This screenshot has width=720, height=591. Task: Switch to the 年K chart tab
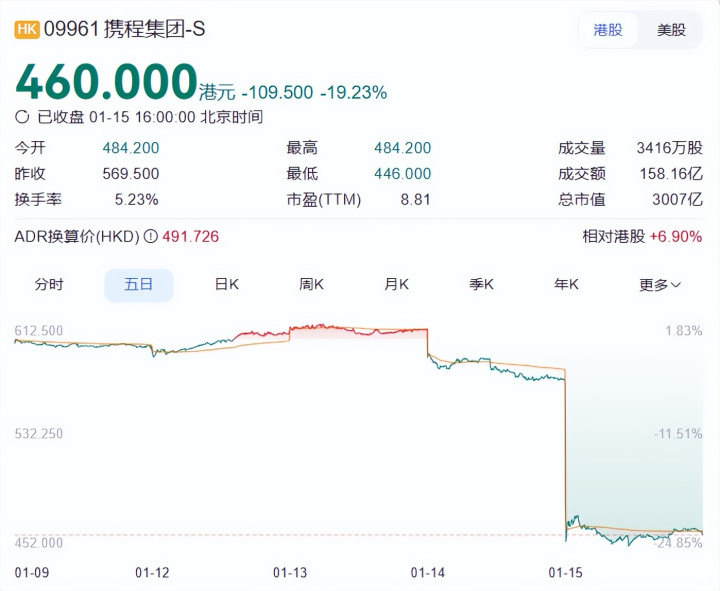[x=567, y=285]
